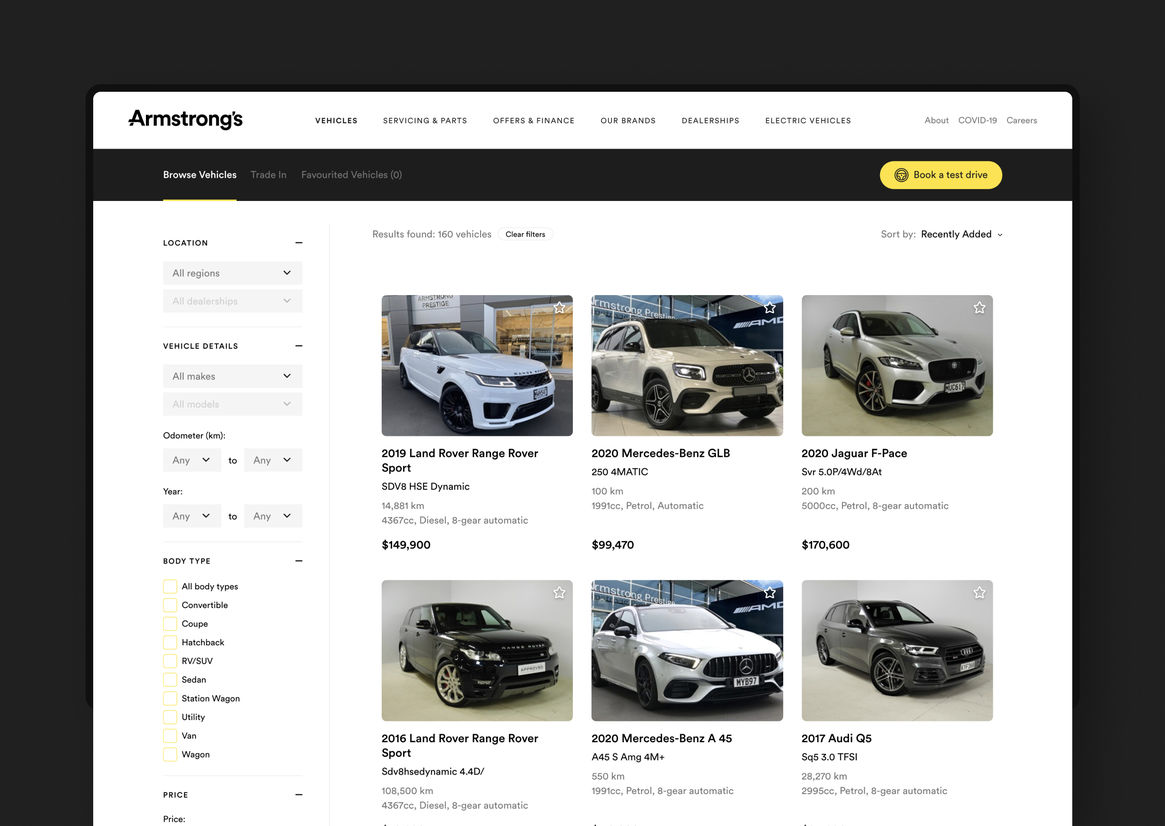This screenshot has width=1165, height=826.
Task: Enable the RV/SUV body type filter
Action: [x=170, y=661]
